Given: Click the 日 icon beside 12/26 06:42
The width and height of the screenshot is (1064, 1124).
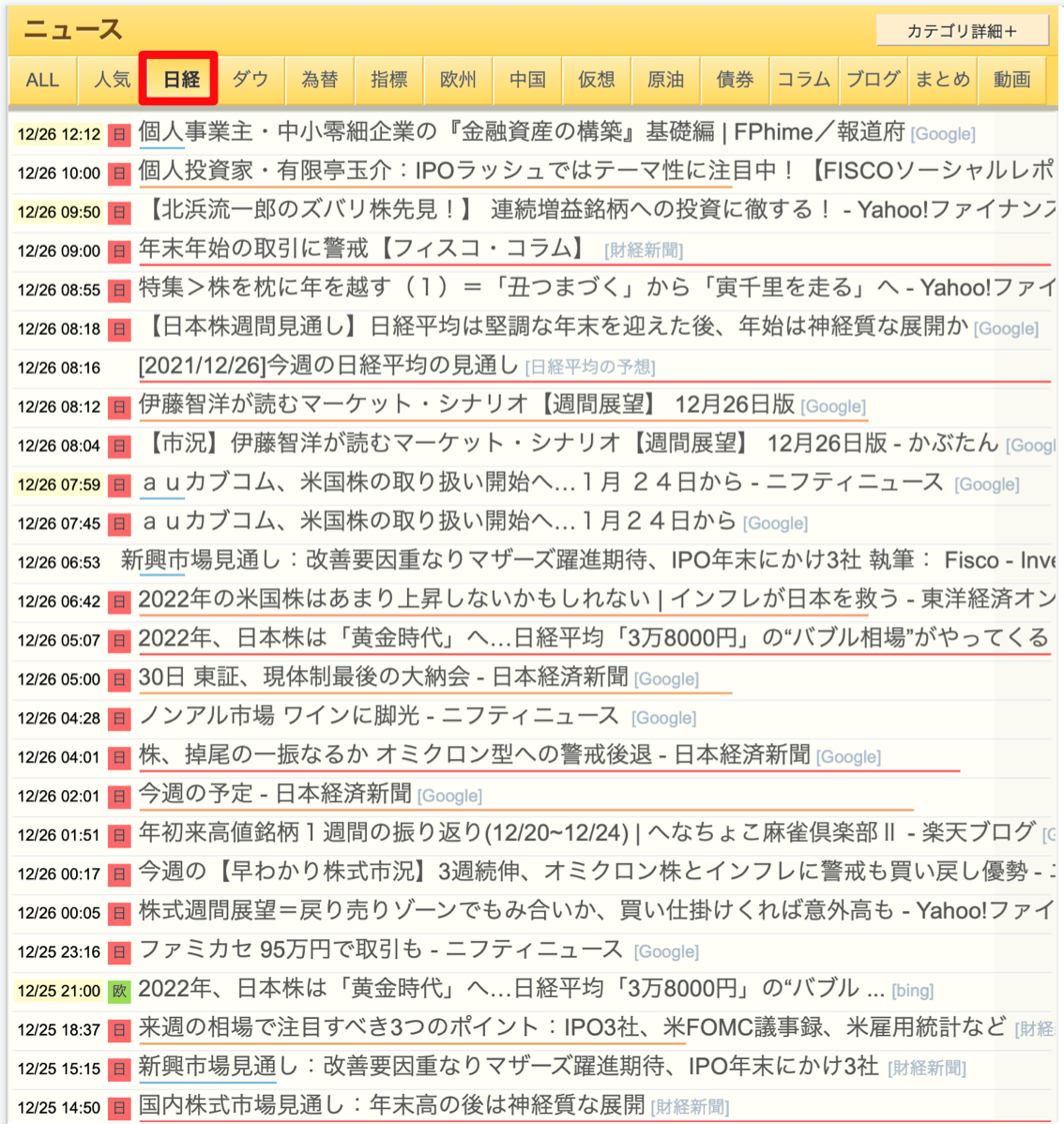Looking at the screenshot, I should coord(119,601).
